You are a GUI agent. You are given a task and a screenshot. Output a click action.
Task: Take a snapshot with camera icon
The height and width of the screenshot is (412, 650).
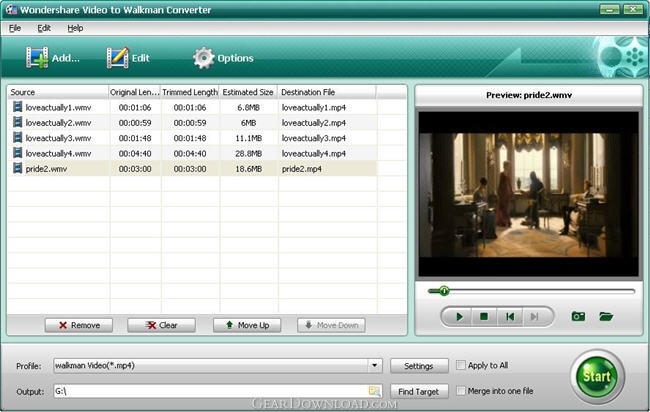tap(578, 317)
